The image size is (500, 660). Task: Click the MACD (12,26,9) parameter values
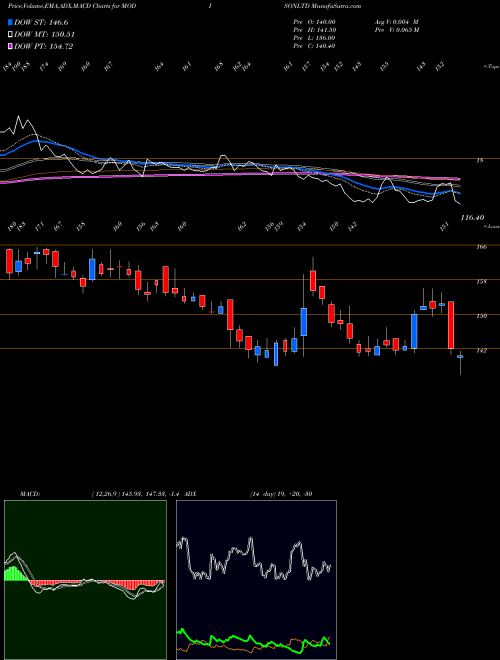click(x=136, y=493)
